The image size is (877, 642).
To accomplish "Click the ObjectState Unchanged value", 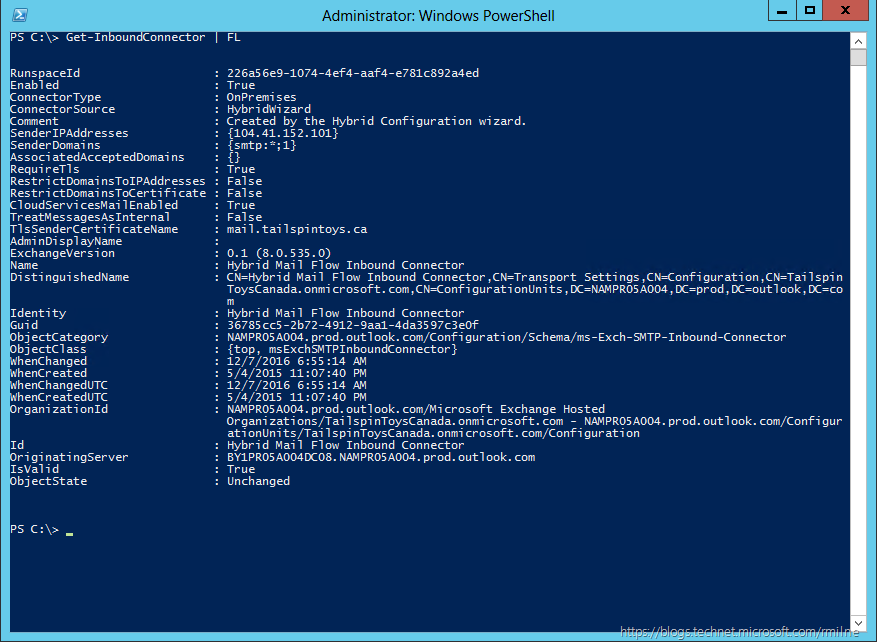I will [x=258, y=481].
